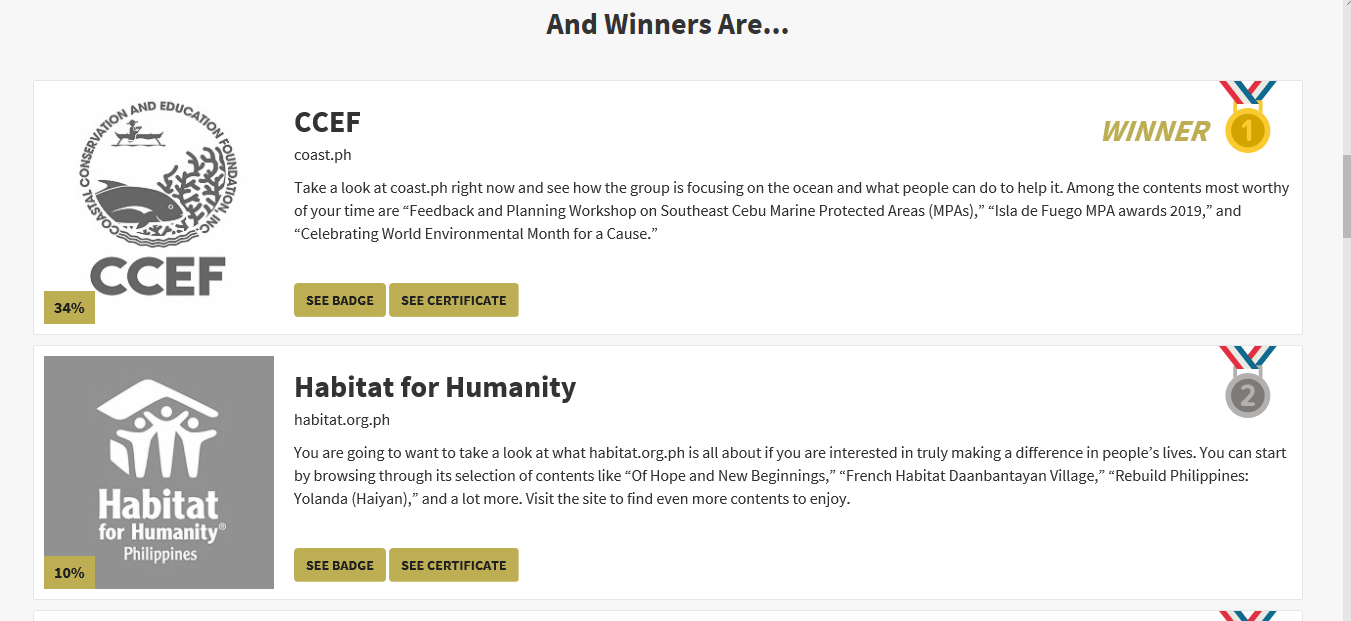
Task: Click the CCEF description paragraph
Action: click(790, 211)
